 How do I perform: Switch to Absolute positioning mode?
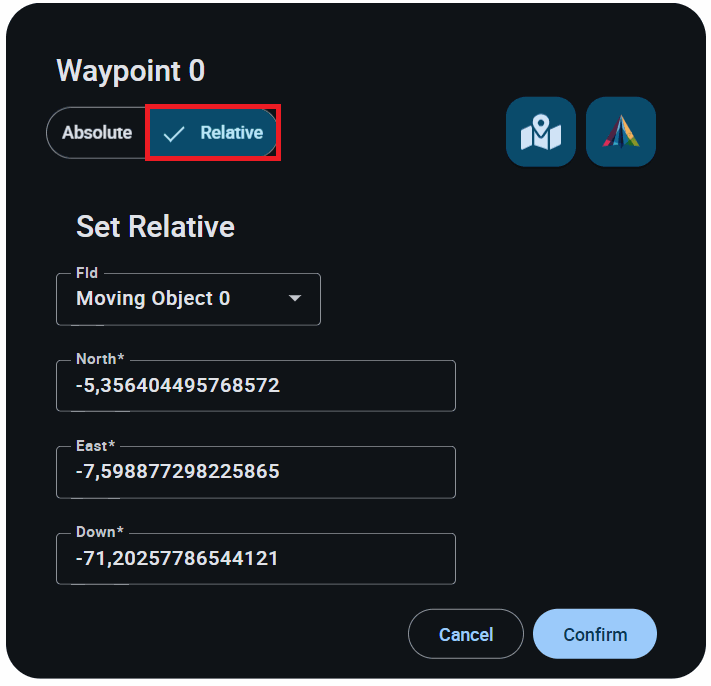97,133
